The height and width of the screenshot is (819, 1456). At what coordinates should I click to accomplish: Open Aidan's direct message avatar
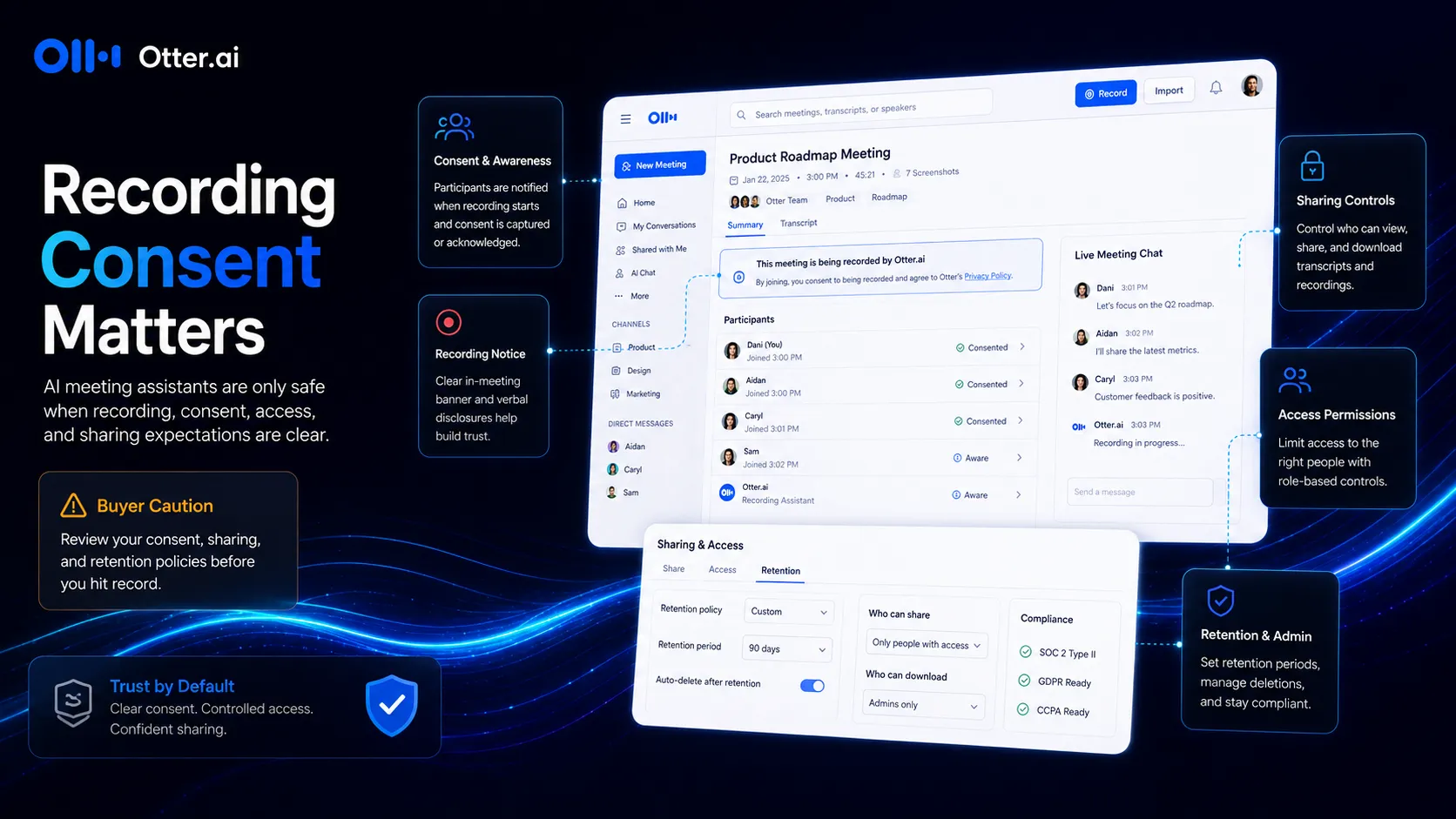coord(613,446)
